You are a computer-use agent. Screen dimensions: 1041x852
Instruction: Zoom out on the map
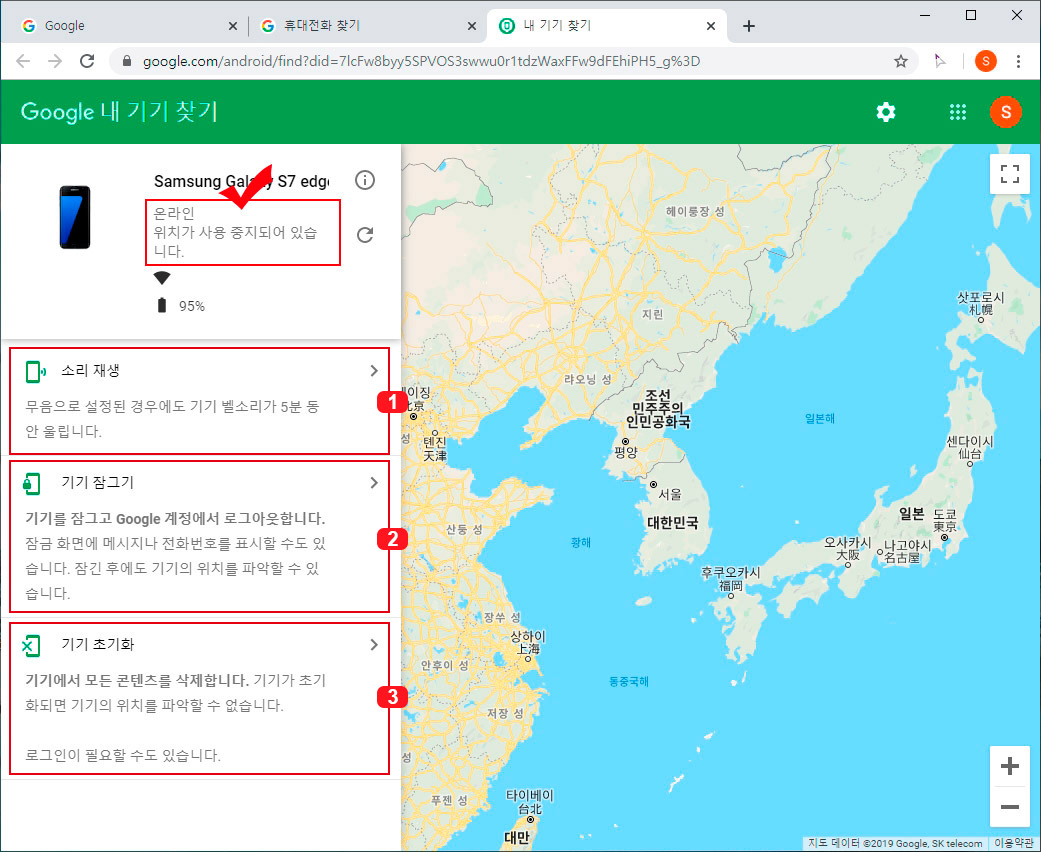1010,806
